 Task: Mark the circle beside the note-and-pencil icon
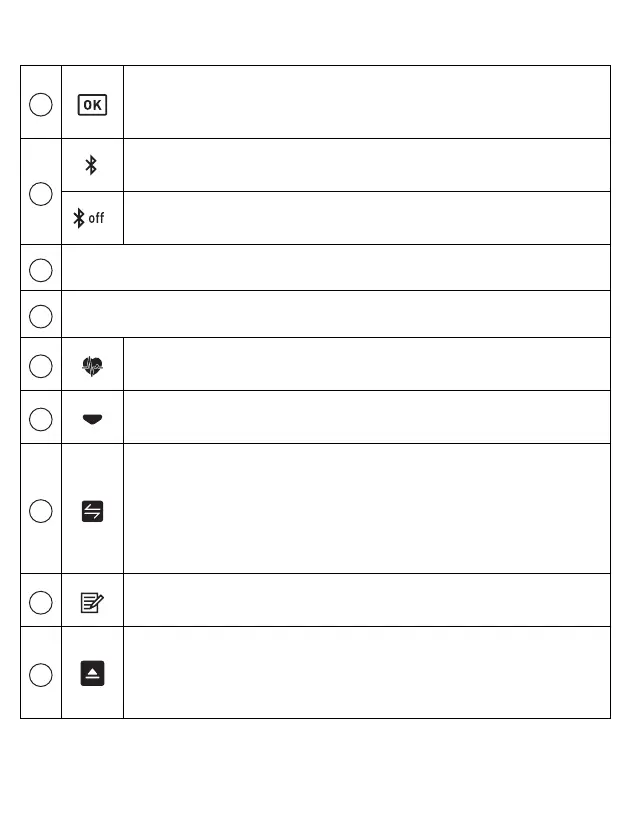[41, 602]
